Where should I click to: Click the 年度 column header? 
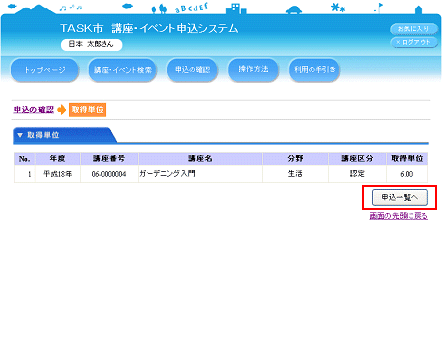[x=58, y=159]
